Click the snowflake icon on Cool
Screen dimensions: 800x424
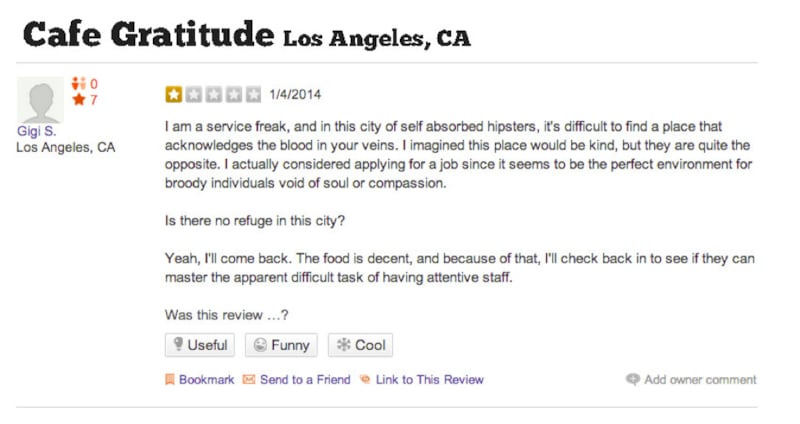point(343,345)
